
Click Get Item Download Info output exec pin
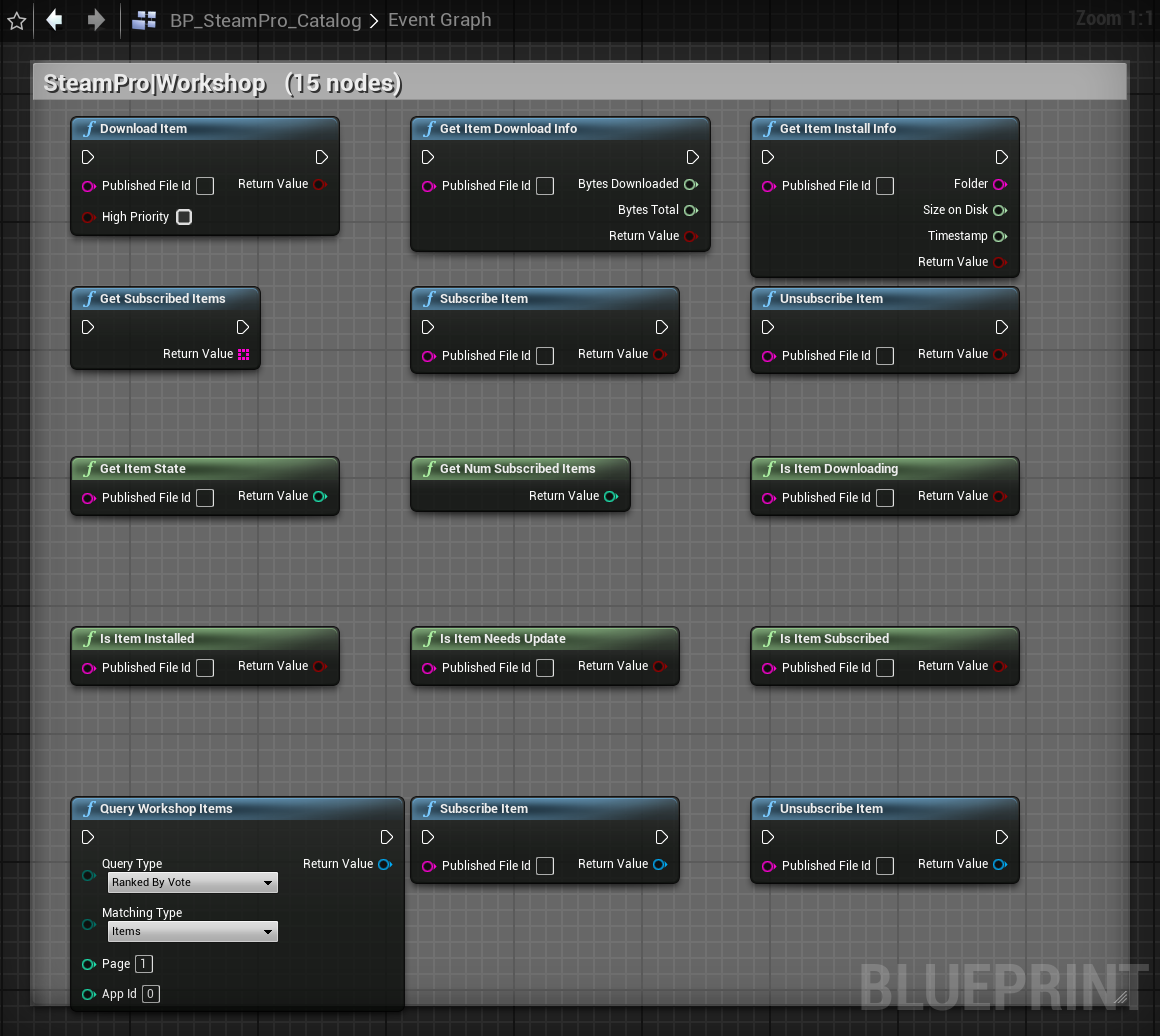coord(692,157)
